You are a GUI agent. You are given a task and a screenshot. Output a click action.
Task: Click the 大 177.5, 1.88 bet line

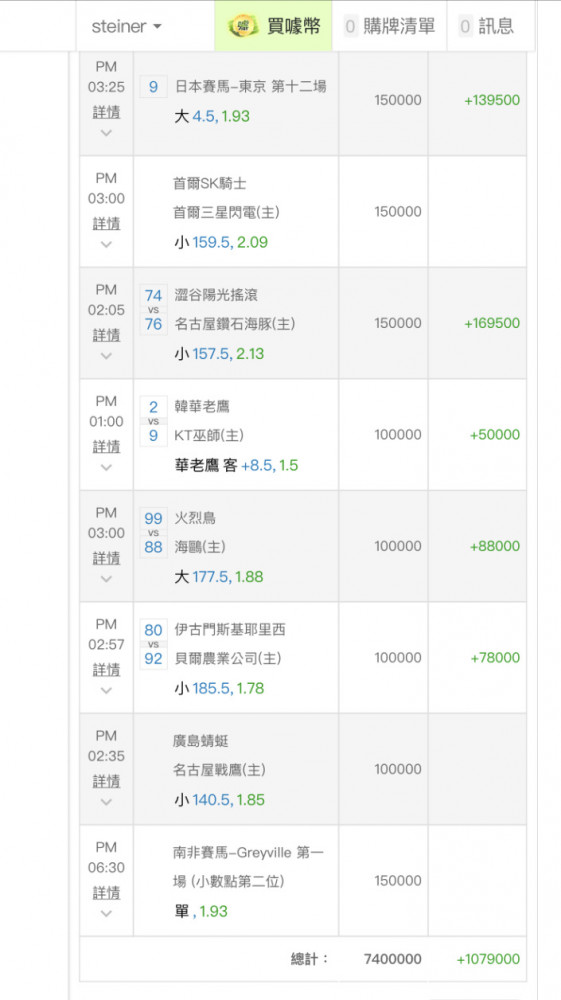pyautogui.click(x=219, y=577)
